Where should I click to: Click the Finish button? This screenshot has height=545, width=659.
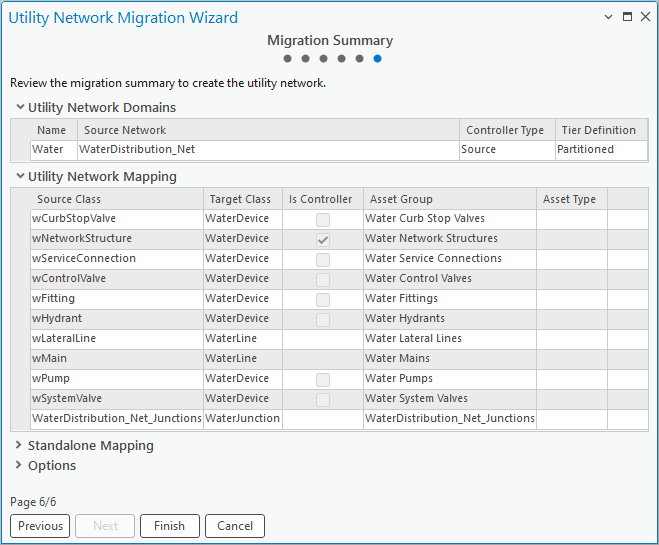click(169, 526)
